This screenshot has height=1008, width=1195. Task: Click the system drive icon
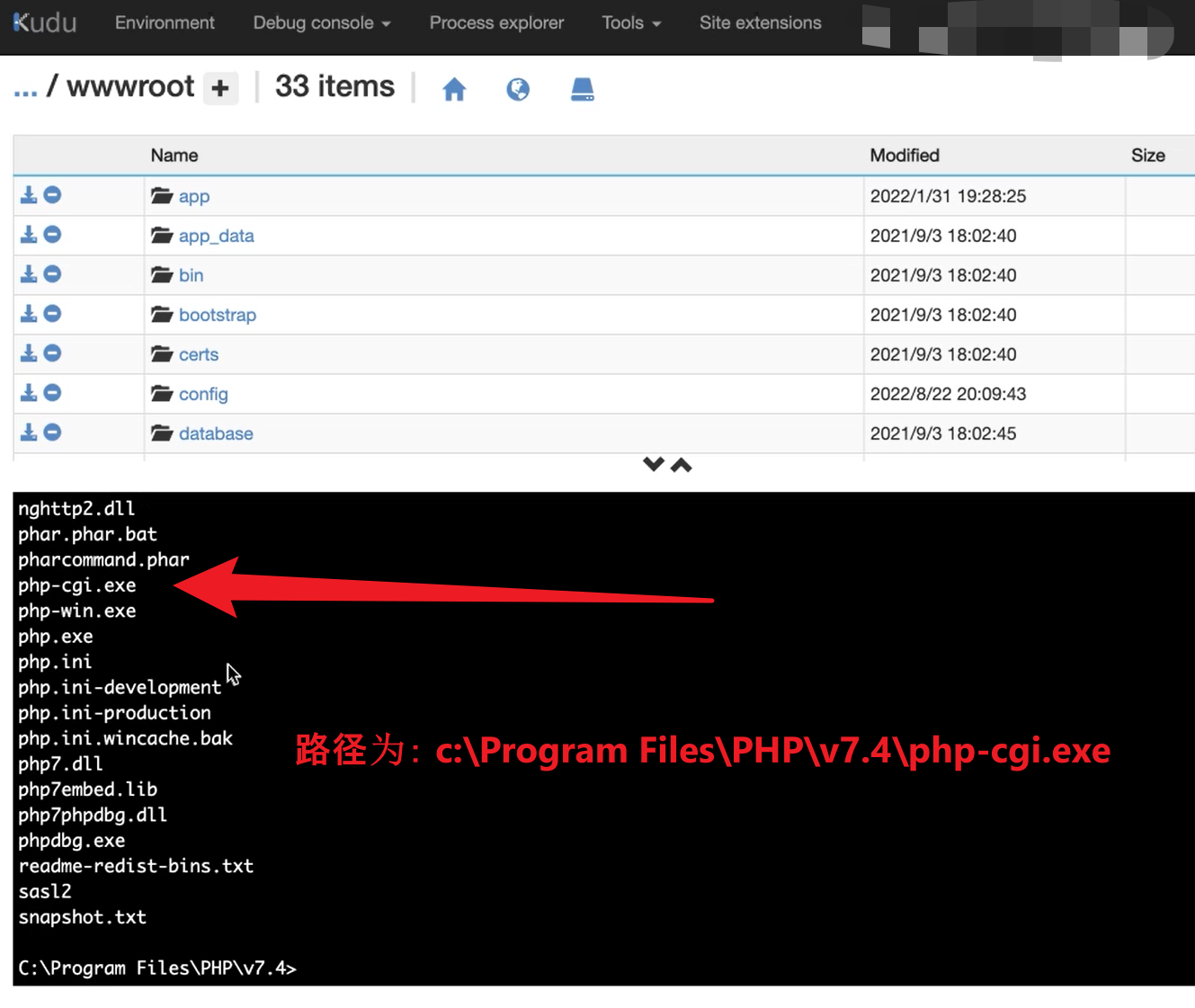tap(583, 89)
